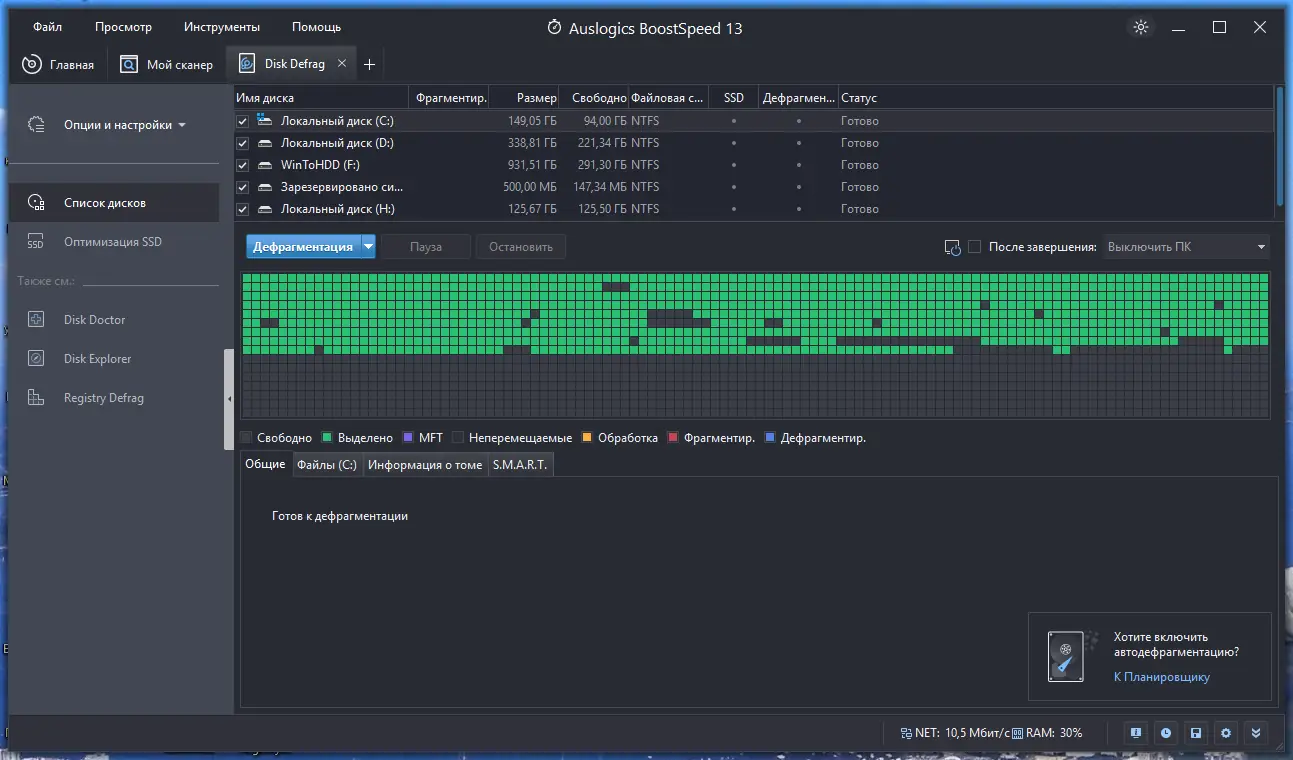The width and height of the screenshot is (1293, 760).
Task: Uncheck Локальный диск (D:) checkbox
Action: pyautogui.click(x=242, y=143)
